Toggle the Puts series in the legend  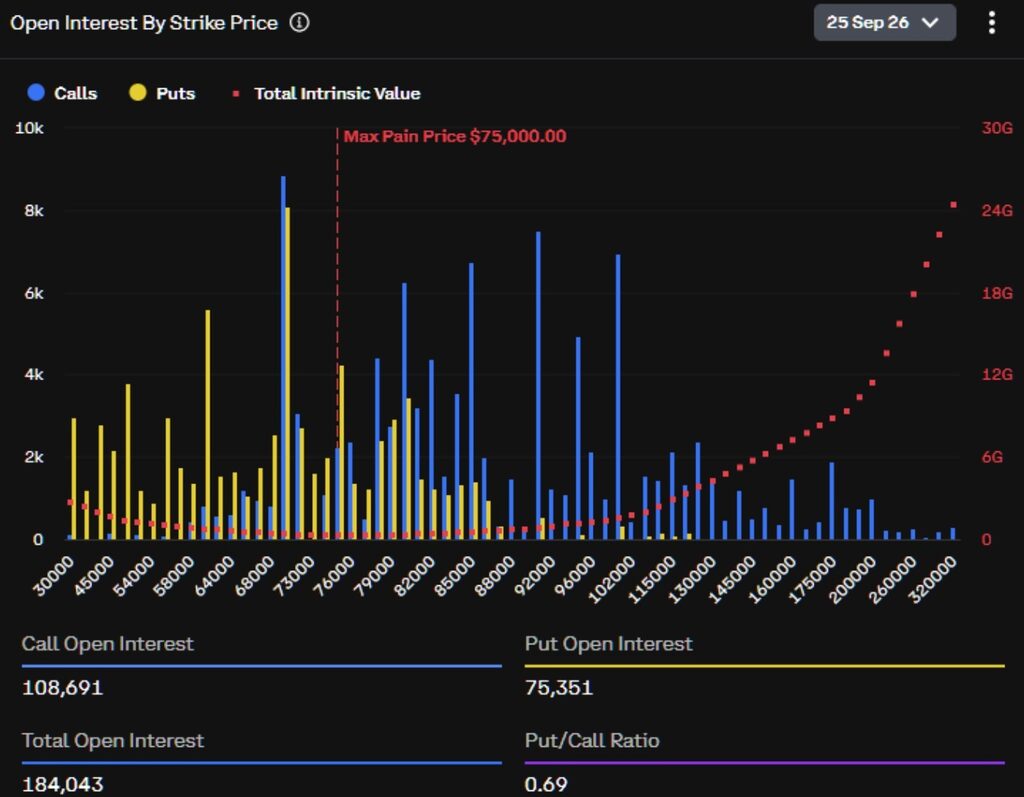click(163, 93)
